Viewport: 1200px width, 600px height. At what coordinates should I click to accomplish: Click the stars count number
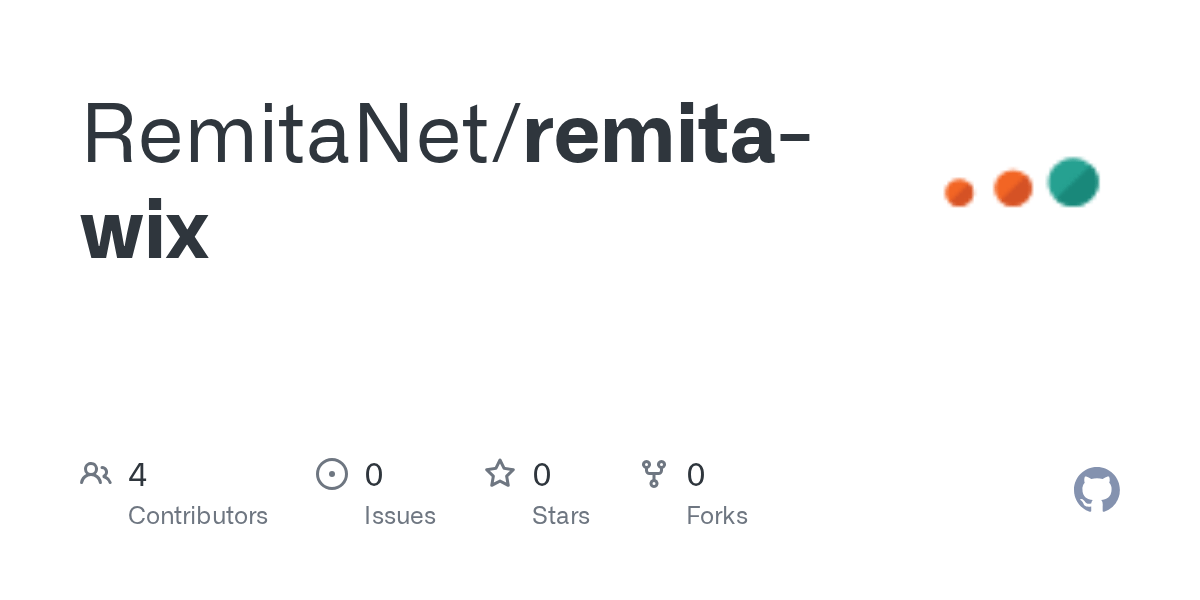point(542,474)
